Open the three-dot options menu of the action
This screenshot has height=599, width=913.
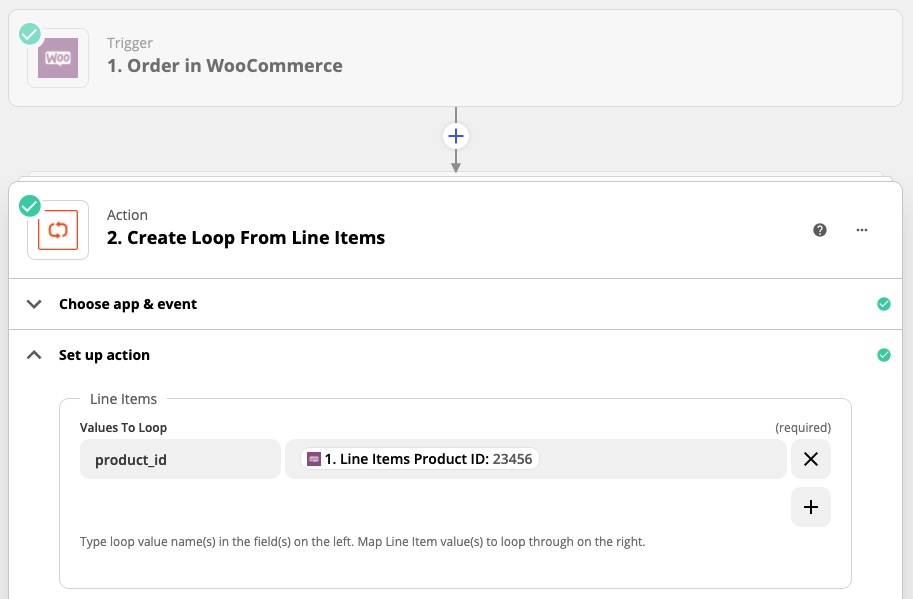click(x=862, y=230)
